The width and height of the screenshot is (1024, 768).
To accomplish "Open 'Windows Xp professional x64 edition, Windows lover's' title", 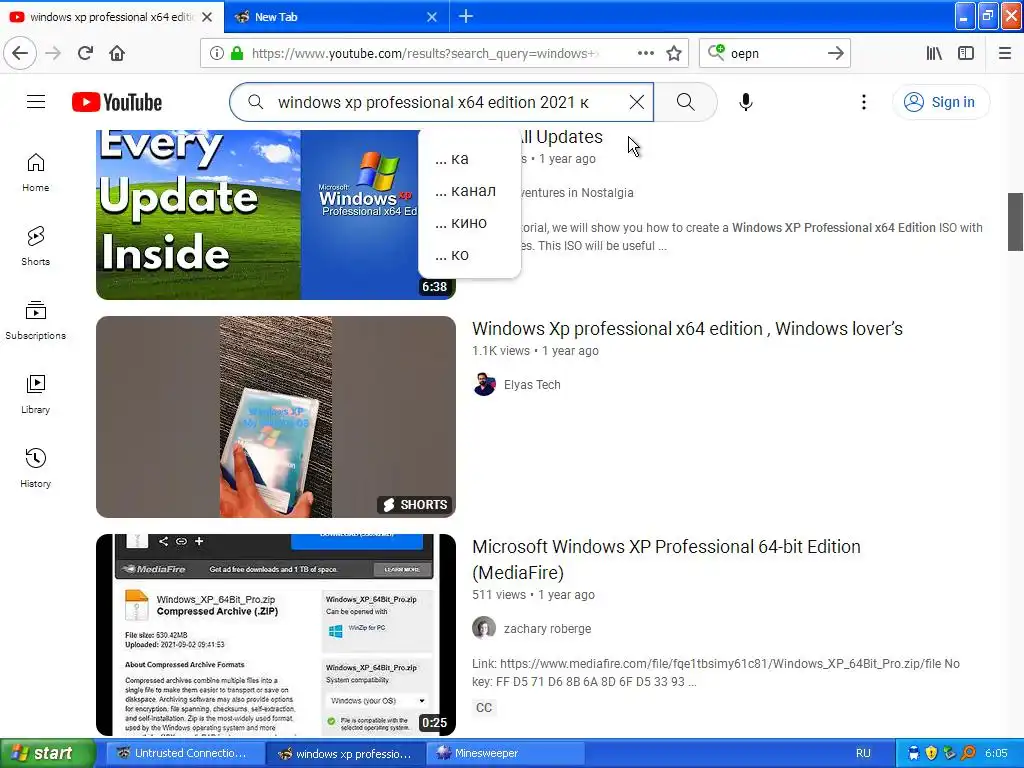I will click(x=687, y=328).
